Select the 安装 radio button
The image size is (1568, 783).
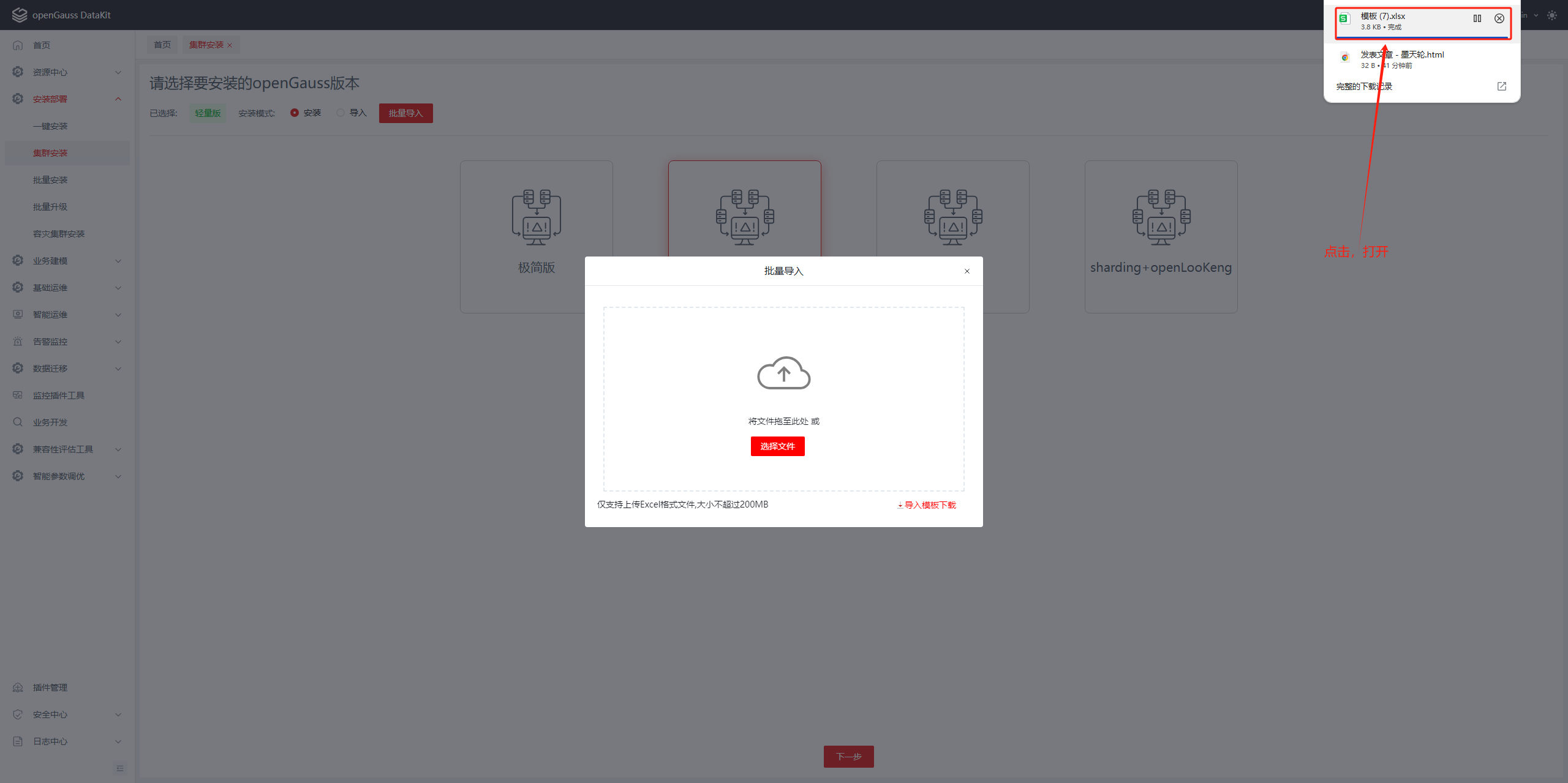pyautogui.click(x=295, y=113)
